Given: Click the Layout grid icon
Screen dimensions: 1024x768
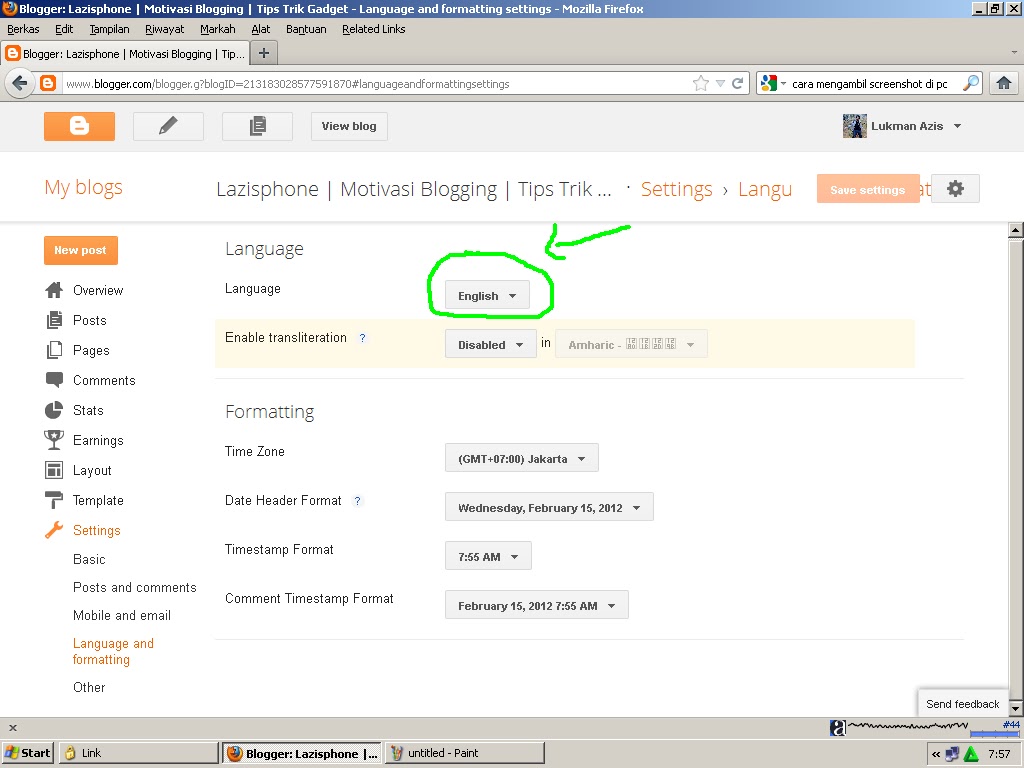Looking at the screenshot, I should [x=54, y=470].
